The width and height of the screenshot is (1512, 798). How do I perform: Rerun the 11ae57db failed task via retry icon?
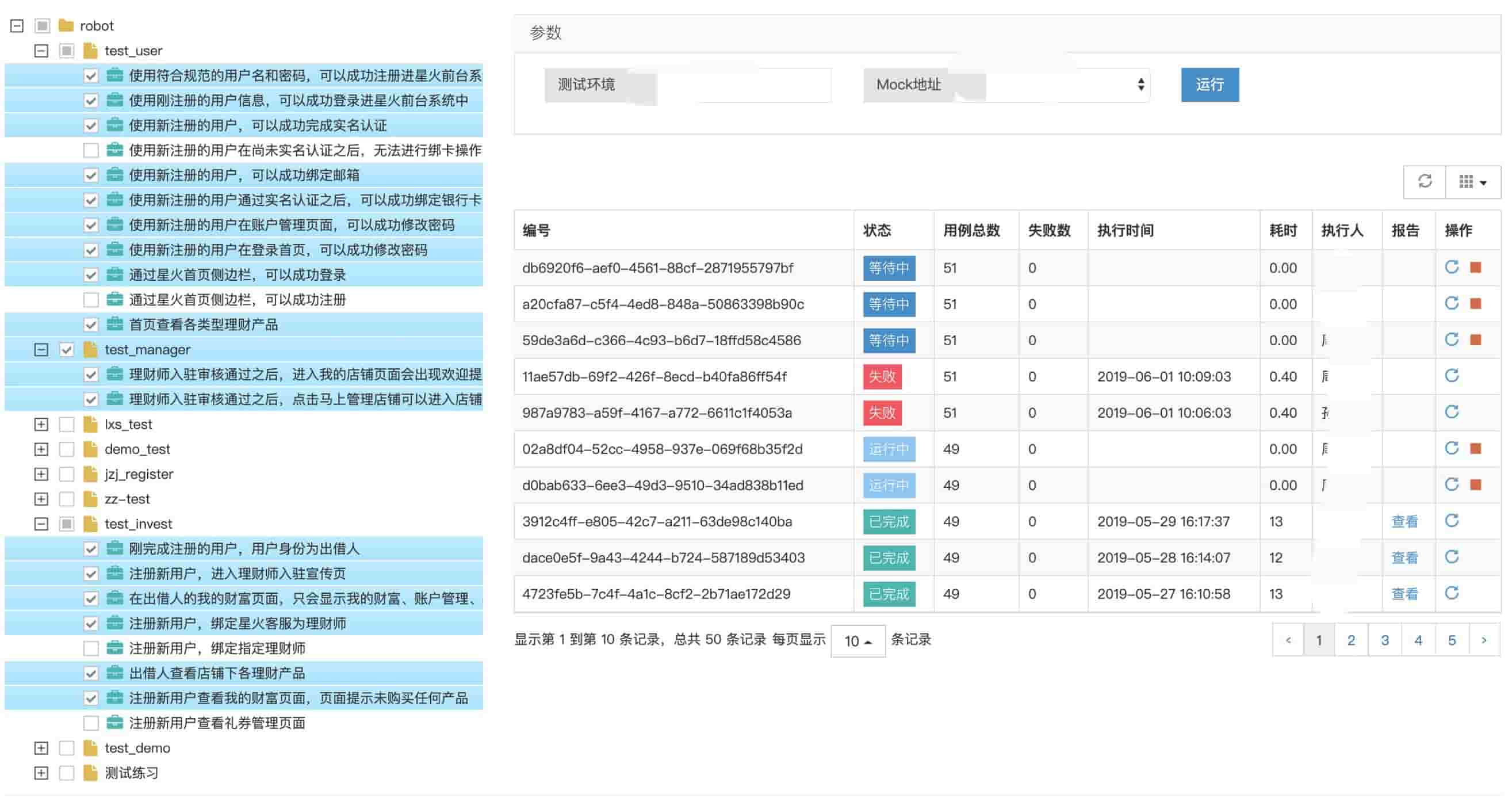pyautogui.click(x=1452, y=376)
